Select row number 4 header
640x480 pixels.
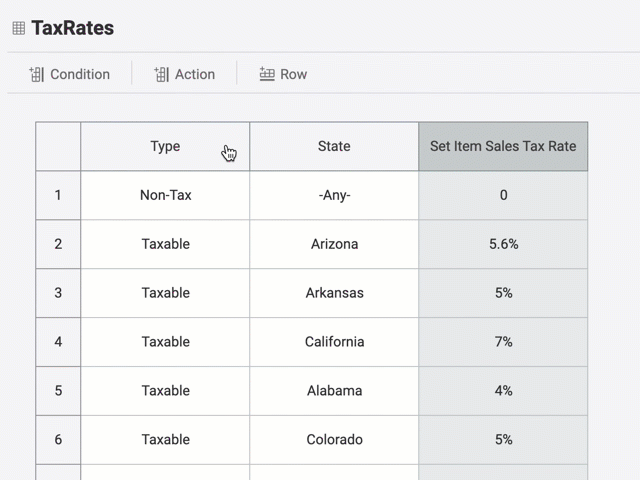coord(58,342)
